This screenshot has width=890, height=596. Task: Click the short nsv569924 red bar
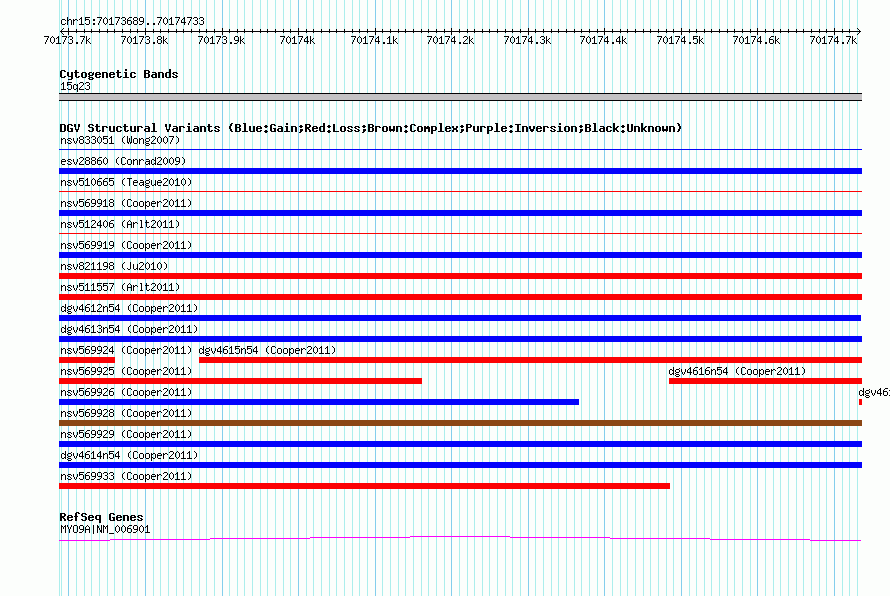(x=87, y=360)
